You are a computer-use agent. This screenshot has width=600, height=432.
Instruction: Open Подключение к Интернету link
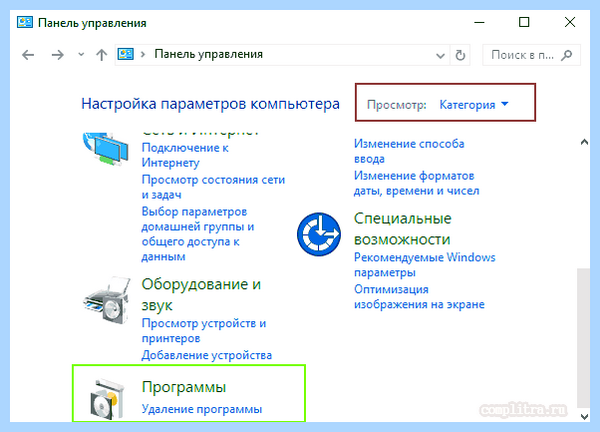click(x=185, y=155)
